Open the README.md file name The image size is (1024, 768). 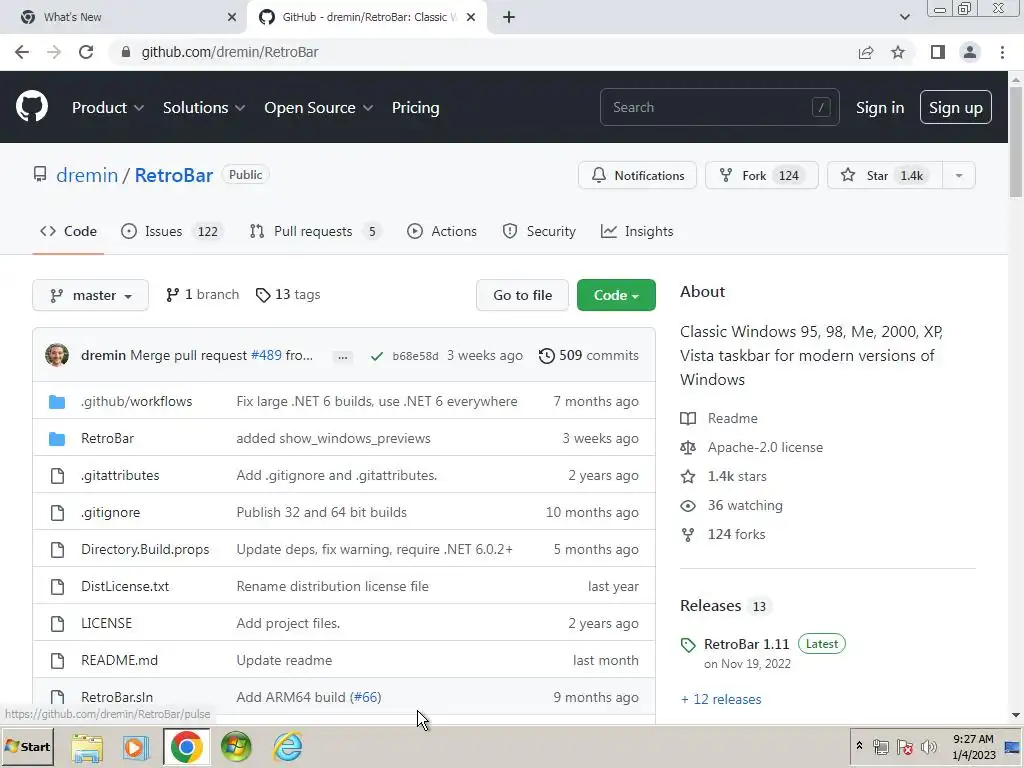pos(120,661)
